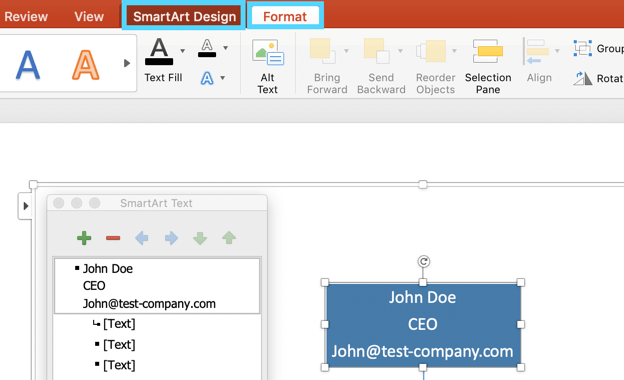Open the Review ribbon tab
Screen dimensions: 624x380
pyautogui.click(x=26, y=17)
